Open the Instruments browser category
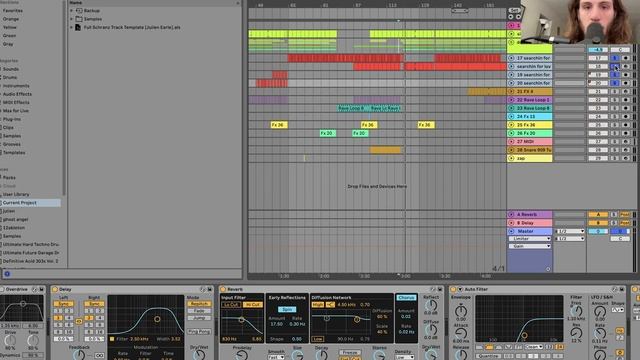The image size is (640, 360). pyautogui.click(x=16, y=86)
